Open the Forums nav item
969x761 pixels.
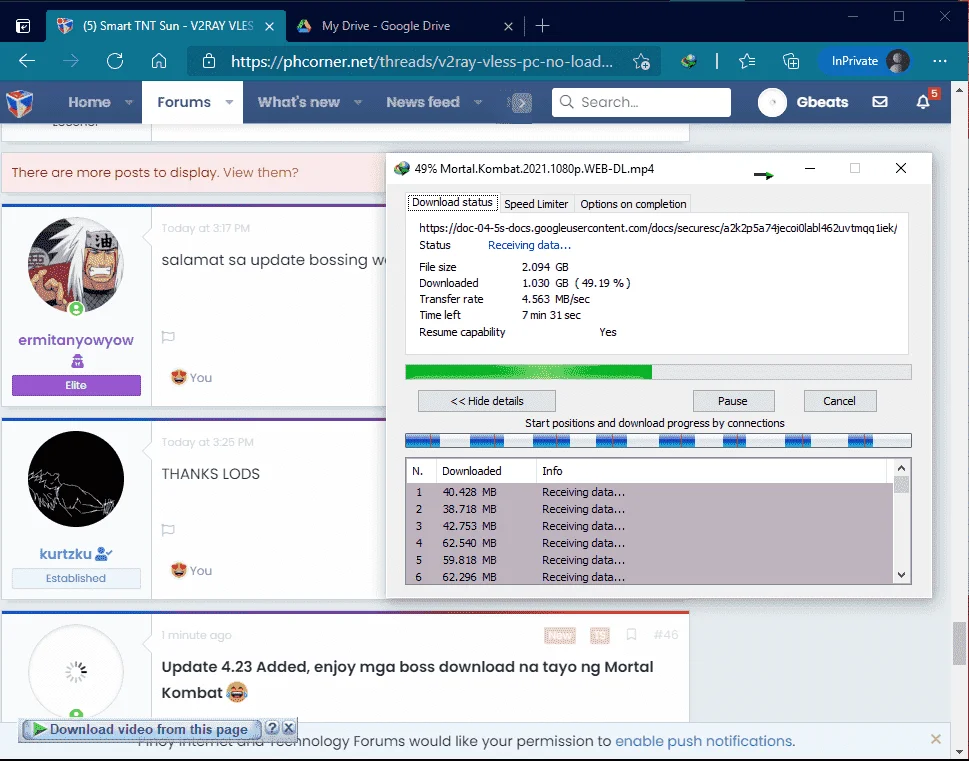184,102
